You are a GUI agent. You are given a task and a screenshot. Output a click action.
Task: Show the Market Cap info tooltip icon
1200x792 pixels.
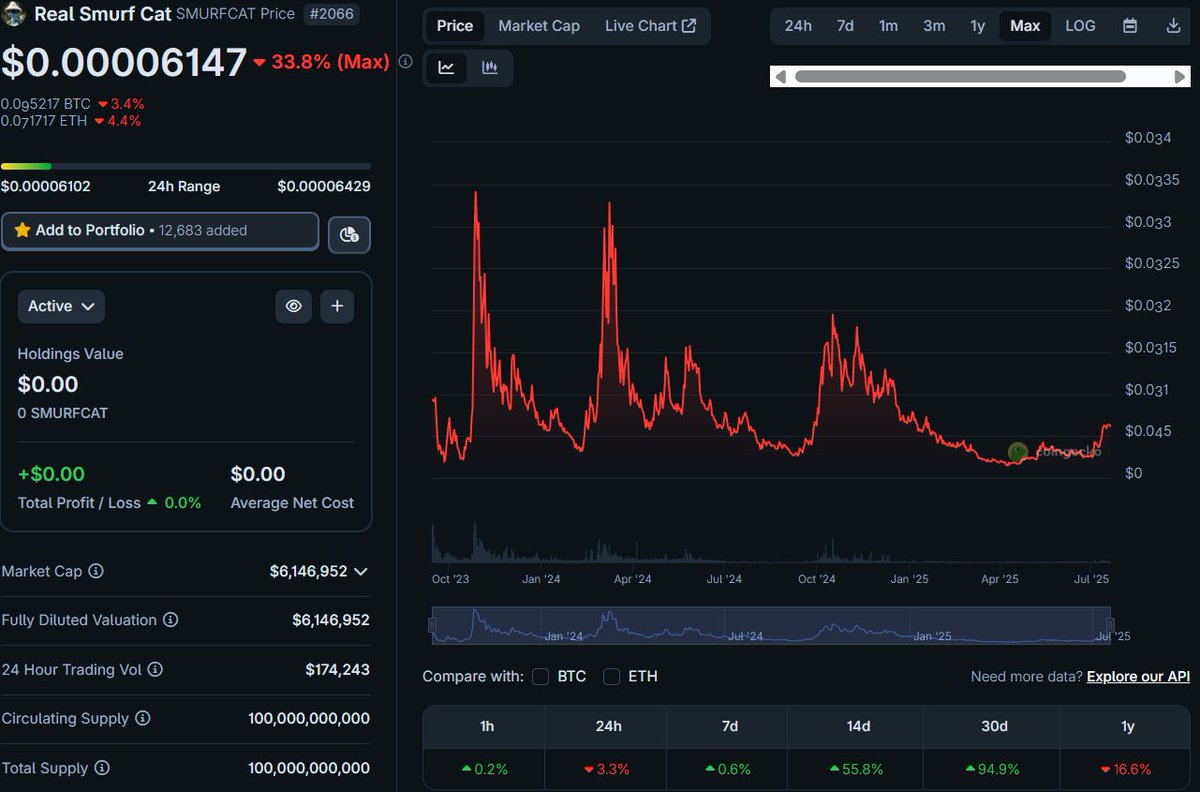pos(96,571)
